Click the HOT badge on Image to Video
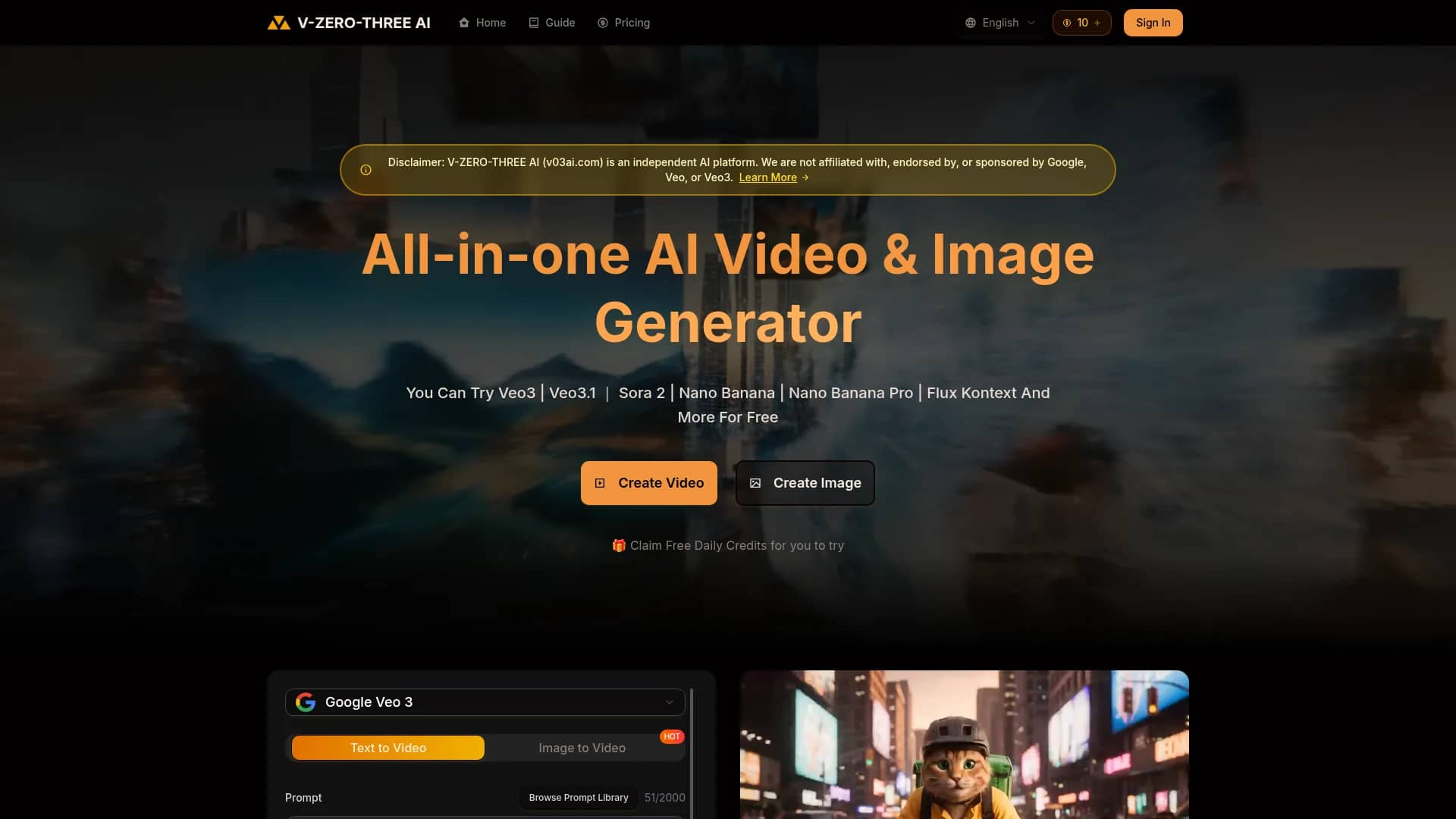1456x819 pixels. click(672, 736)
